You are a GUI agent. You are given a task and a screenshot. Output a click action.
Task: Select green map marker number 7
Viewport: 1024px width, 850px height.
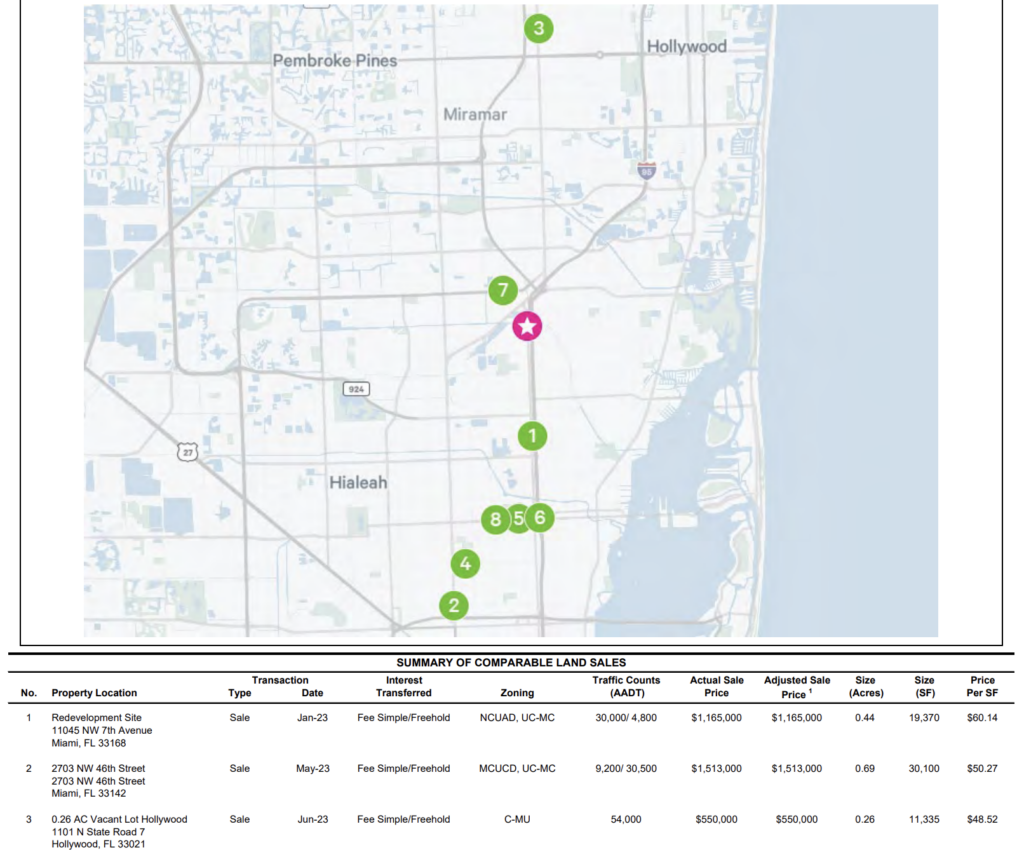point(503,292)
